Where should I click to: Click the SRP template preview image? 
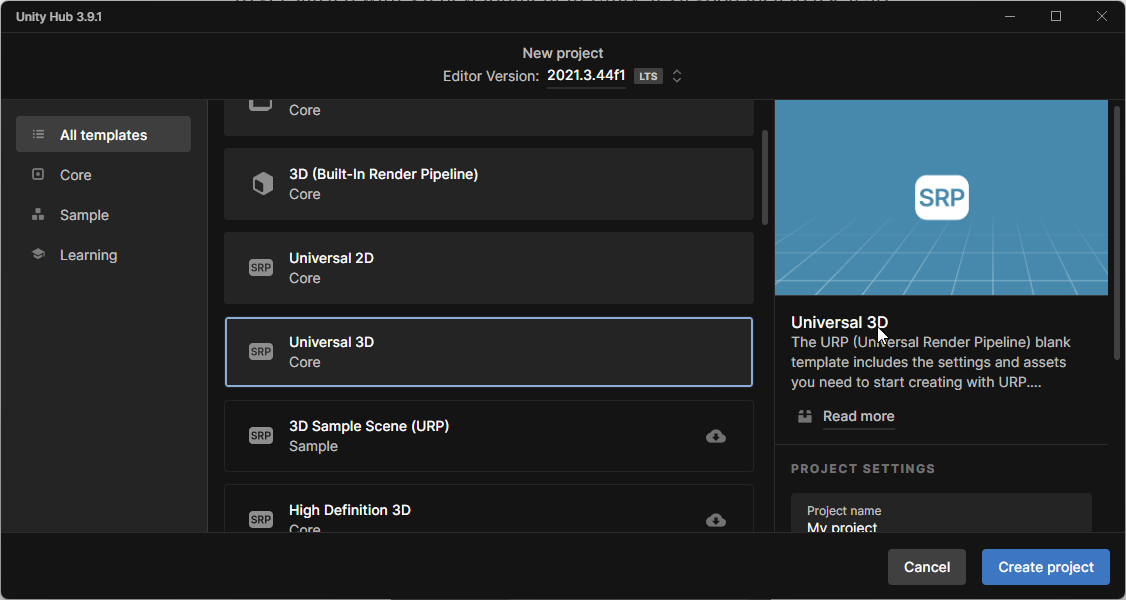tap(940, 197)
